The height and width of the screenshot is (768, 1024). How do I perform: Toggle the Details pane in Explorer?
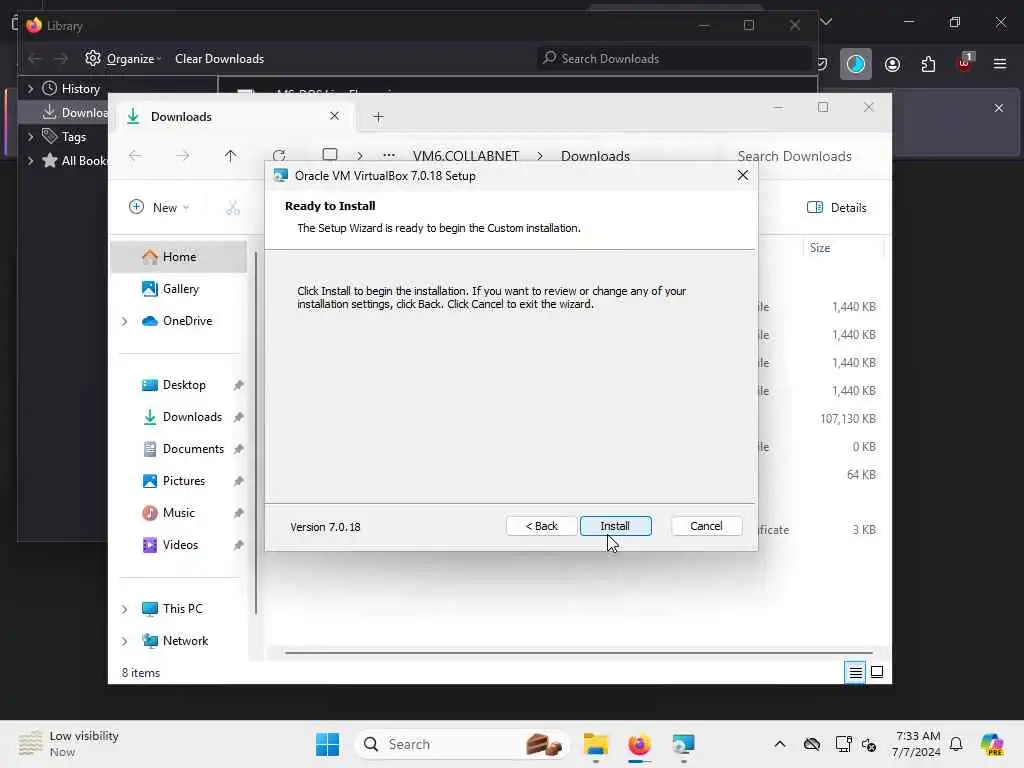[837, 207]
